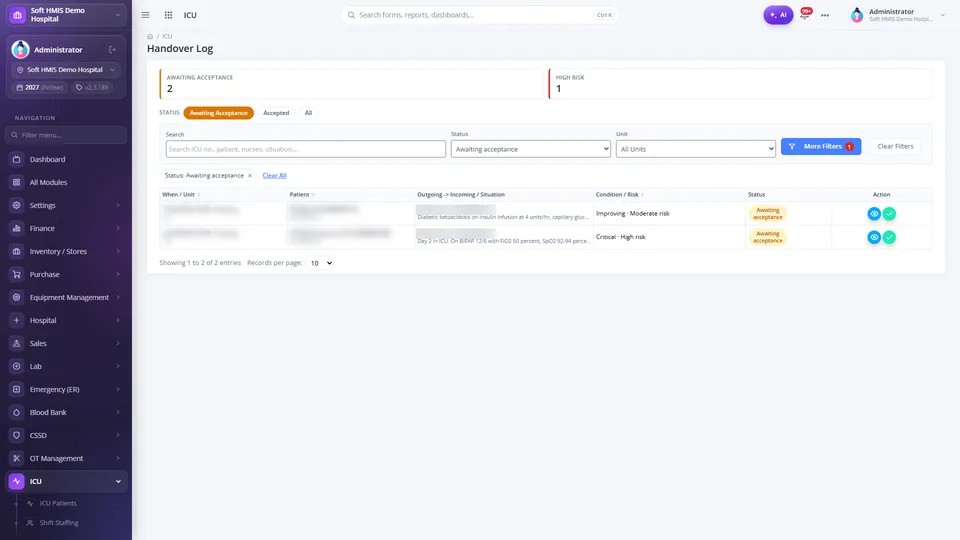Expand the Settings sidebar menu
Viewport: 960px width, 540px height.
66,205
